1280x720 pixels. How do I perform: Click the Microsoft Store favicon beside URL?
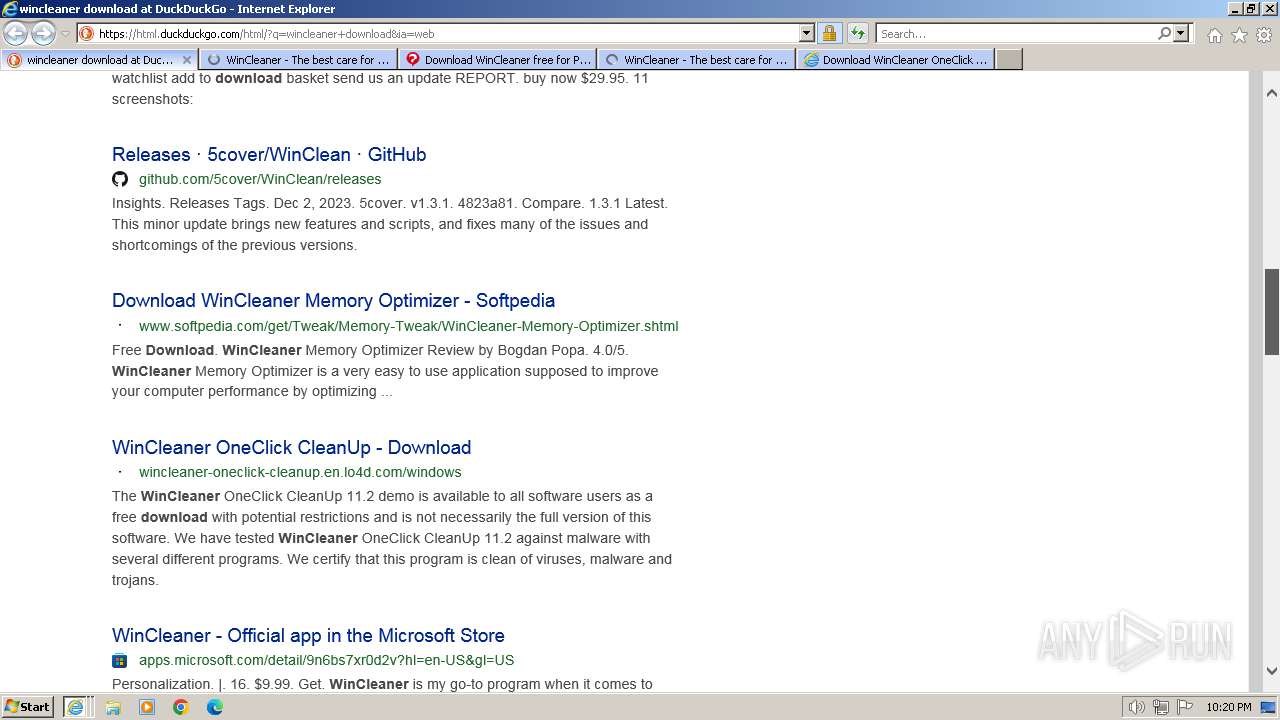click(120, 660)
